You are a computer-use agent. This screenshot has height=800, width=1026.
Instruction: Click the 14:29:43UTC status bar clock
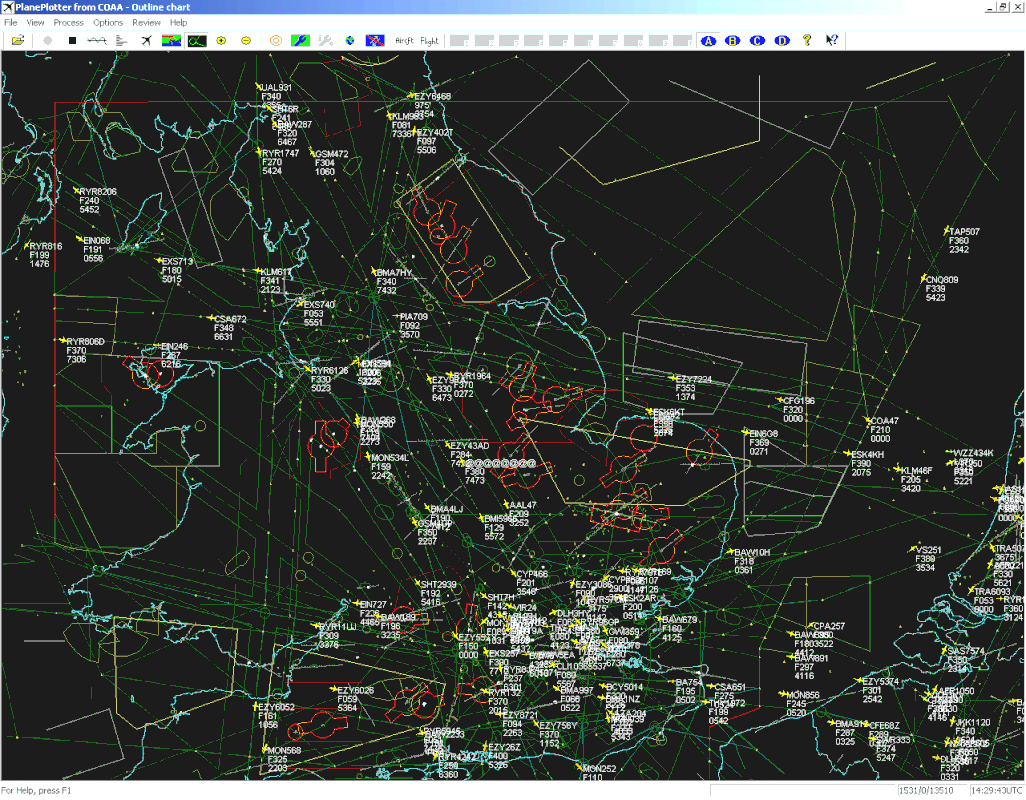(x=997, y=790)
